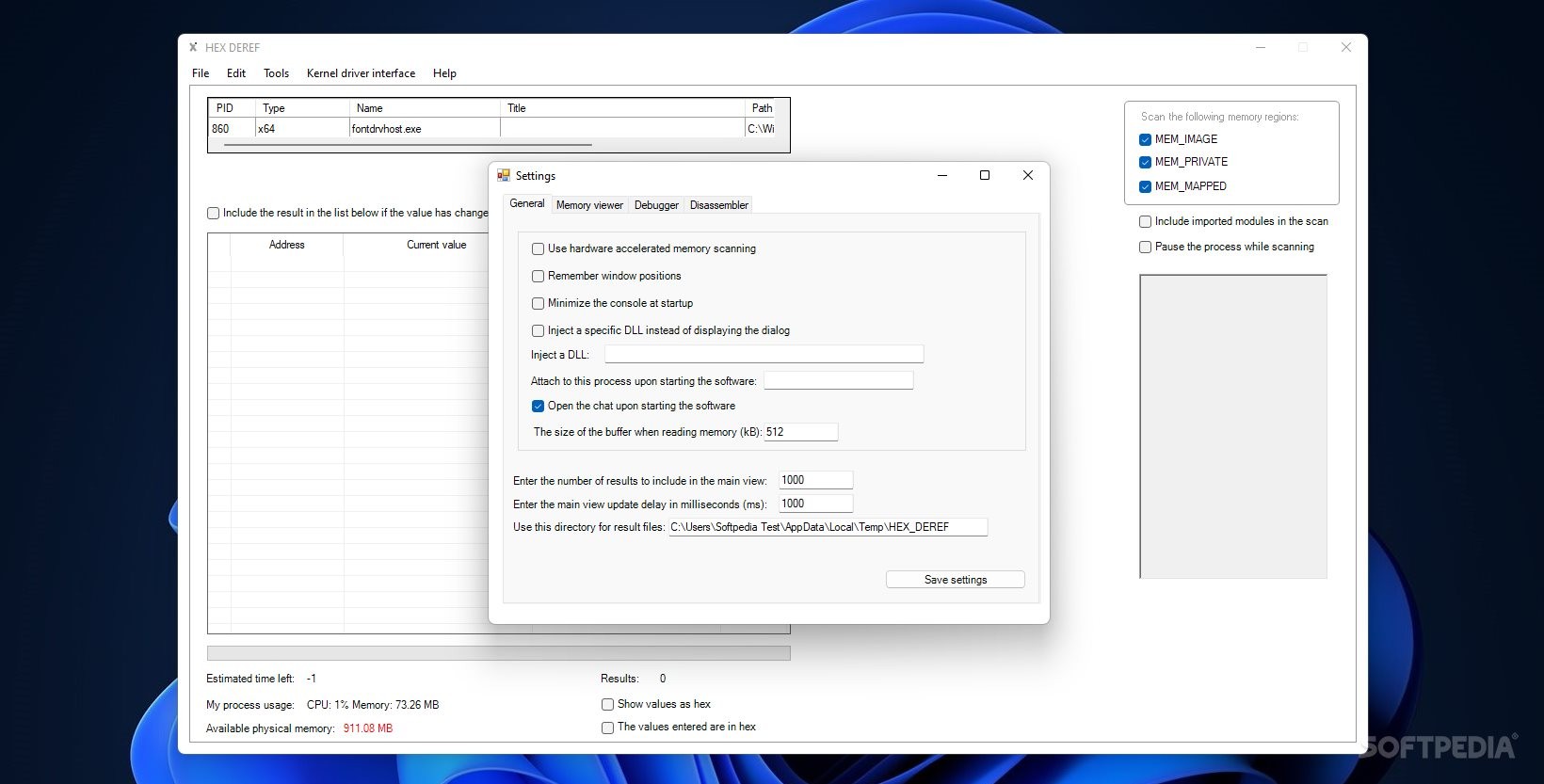Screen dimensions: 1544x784
Task: Toggle Inject a specific DLL checkbox
Action: click(538, 330)
